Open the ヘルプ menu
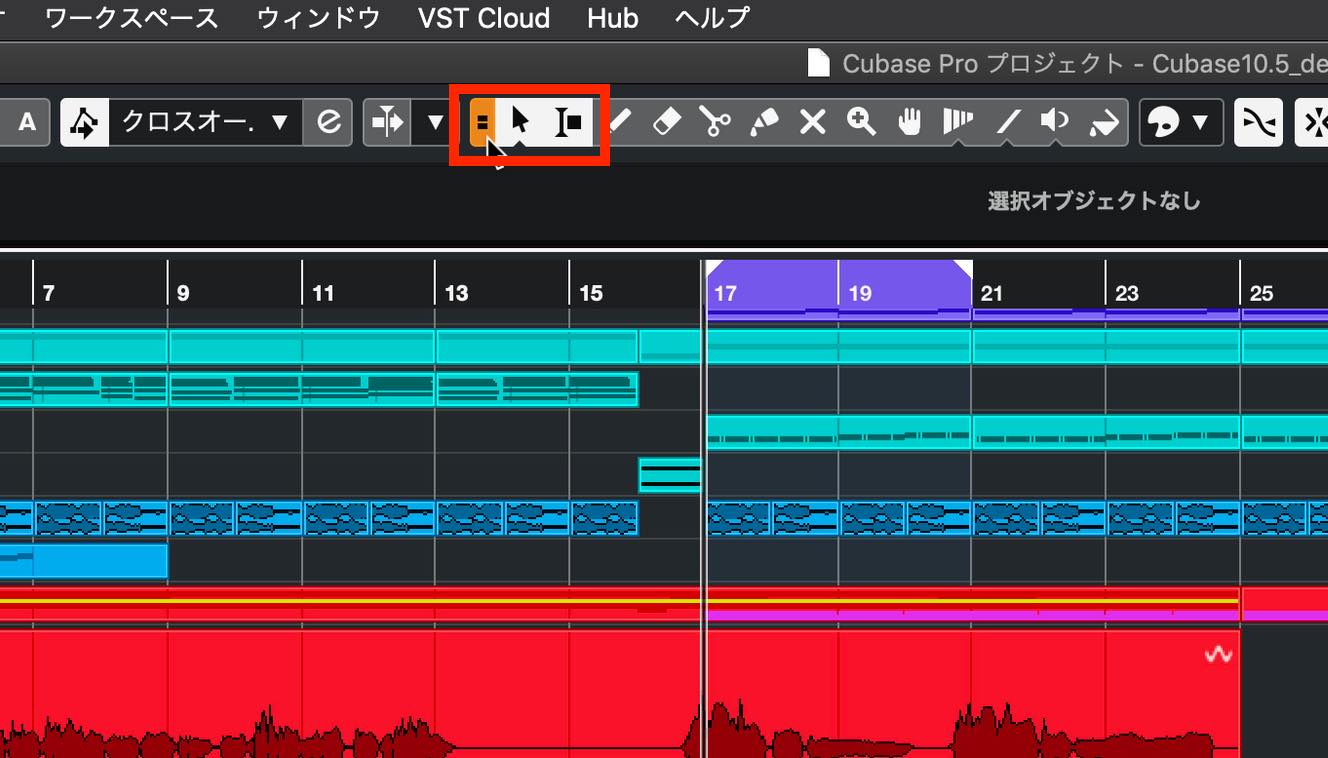This screenshot has height=758, width=1328. click(x=712, y=18)
